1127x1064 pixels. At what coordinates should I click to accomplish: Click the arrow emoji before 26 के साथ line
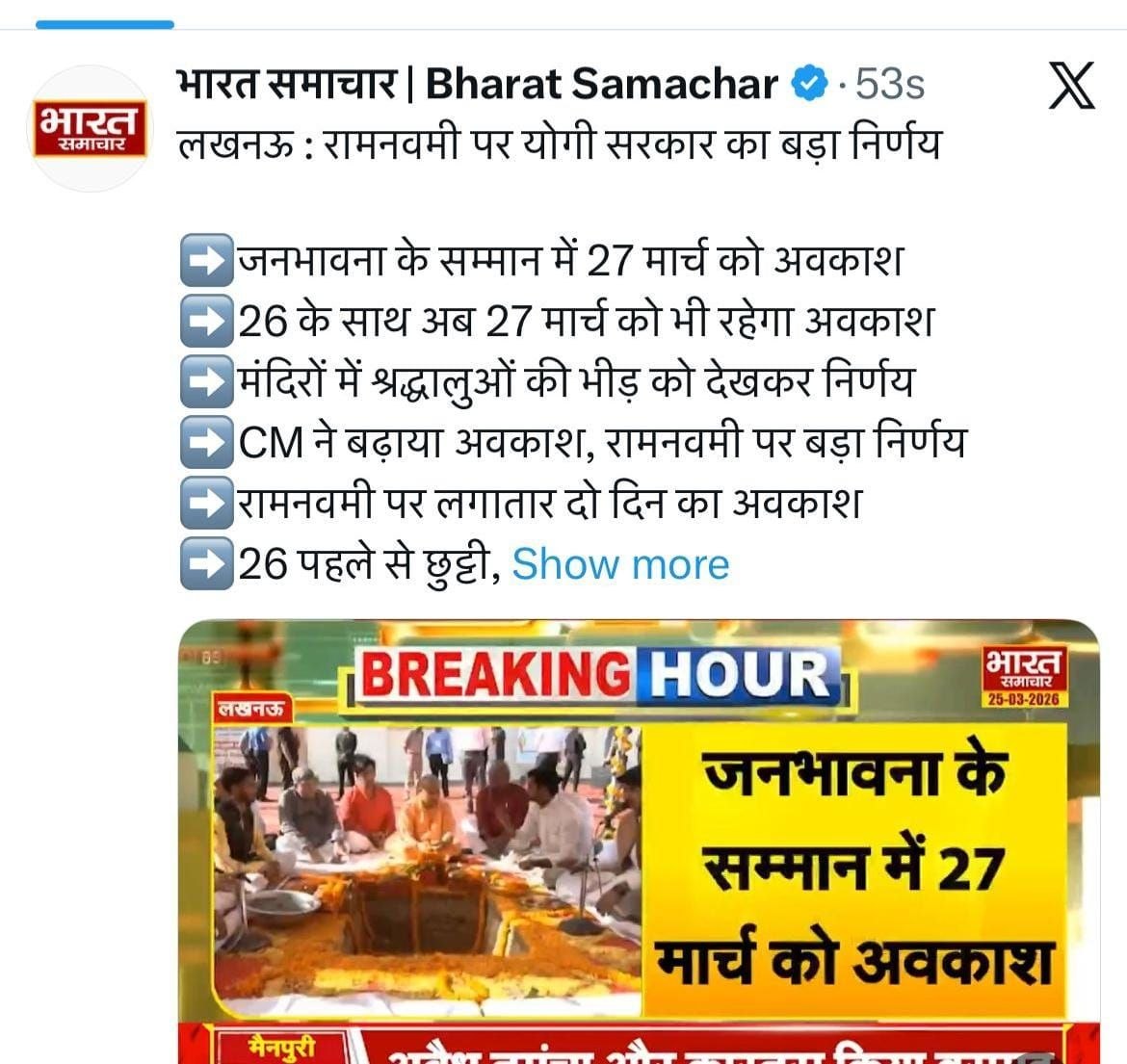point(207,321)
